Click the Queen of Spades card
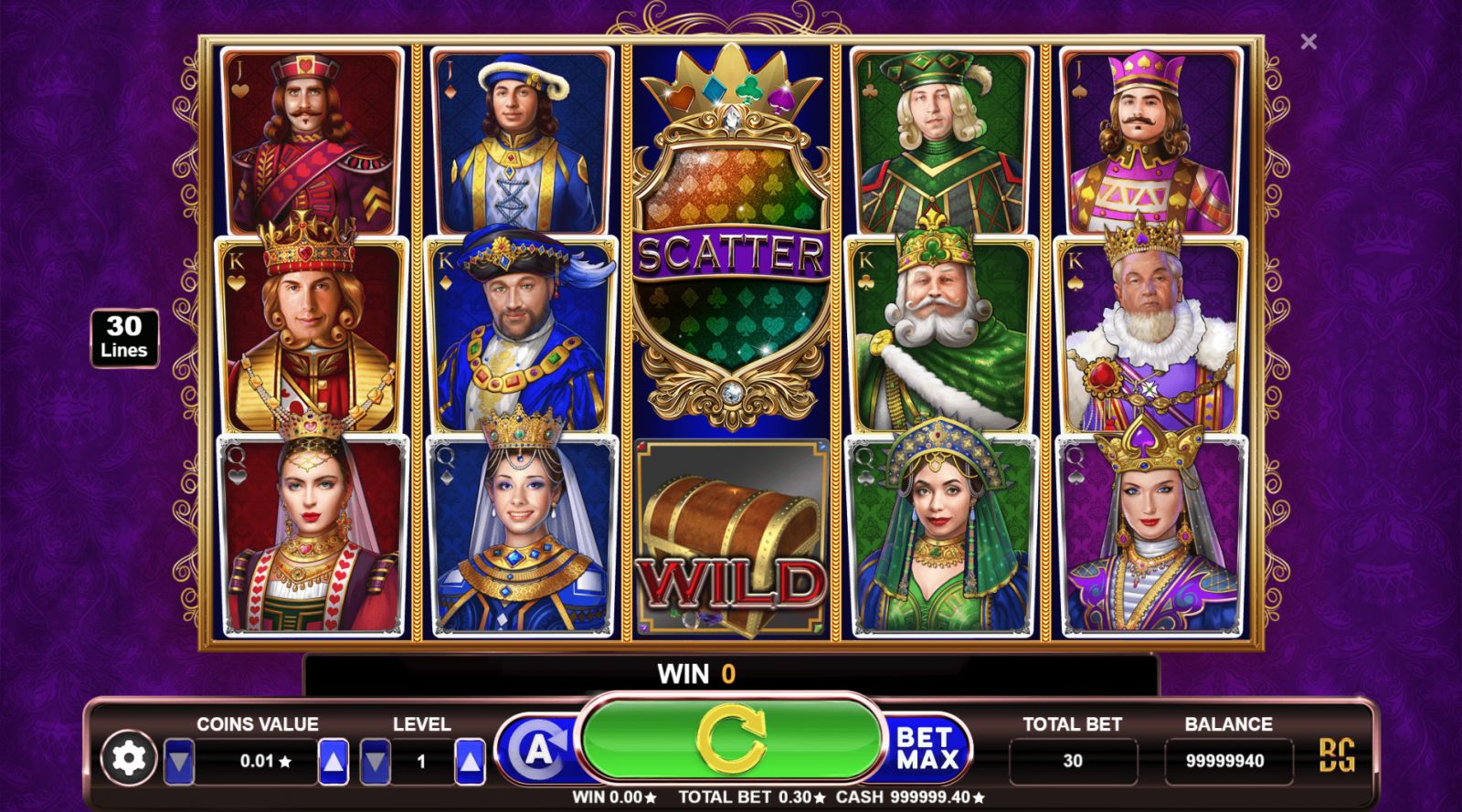Image resolution: width=1462 pixels, height=812 pixels. [1151, 536]
